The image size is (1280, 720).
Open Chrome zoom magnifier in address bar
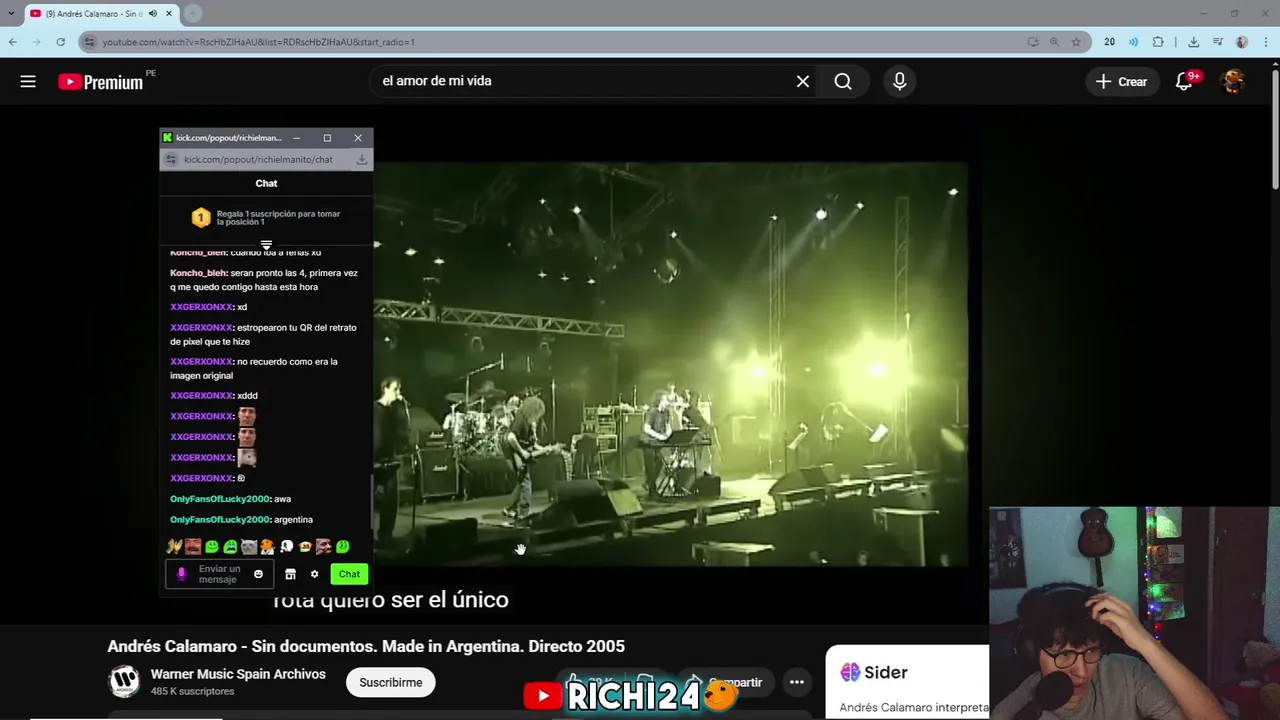pos(1054,42)
